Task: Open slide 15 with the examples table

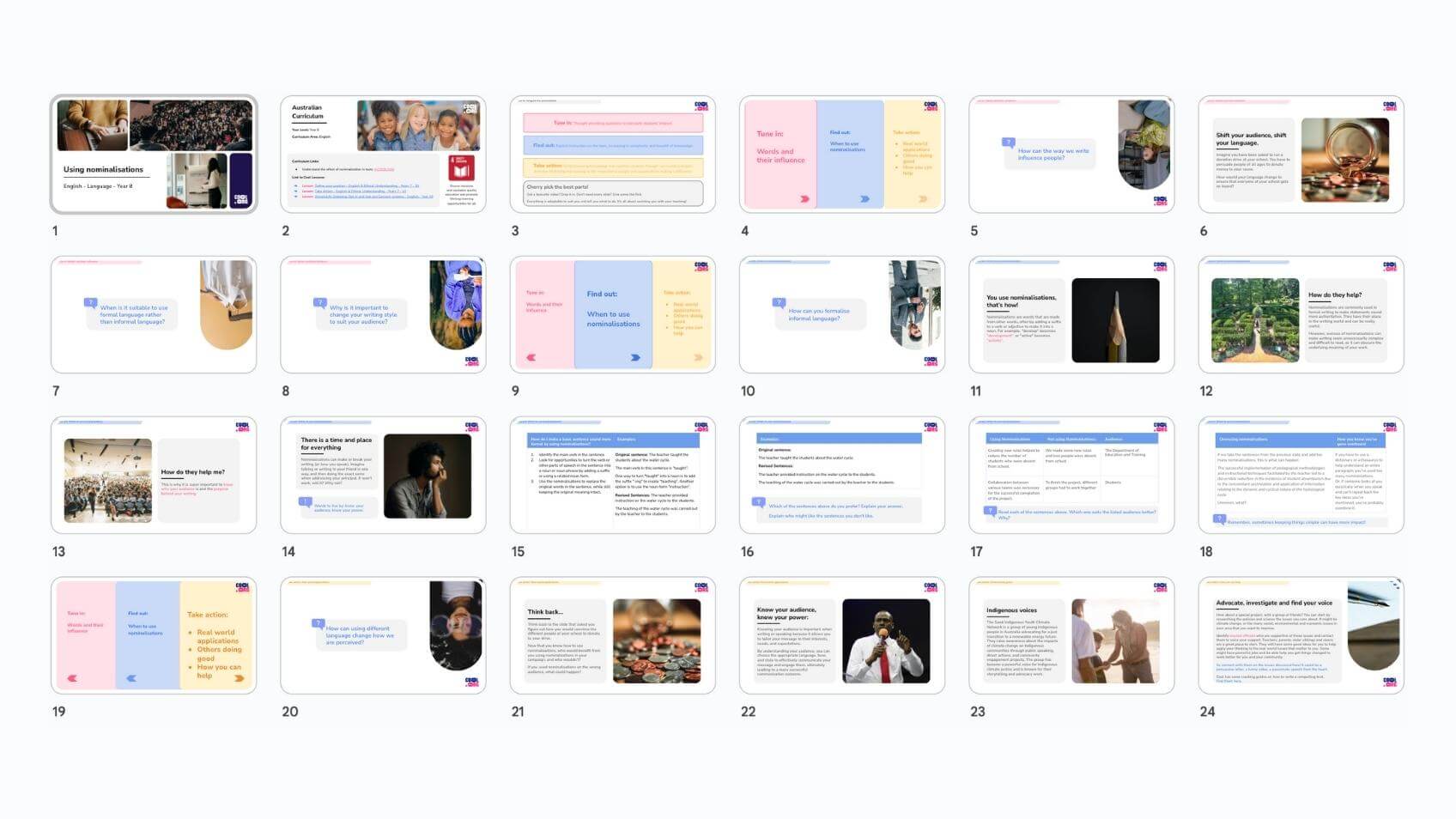Action: [x=612, y=475]
